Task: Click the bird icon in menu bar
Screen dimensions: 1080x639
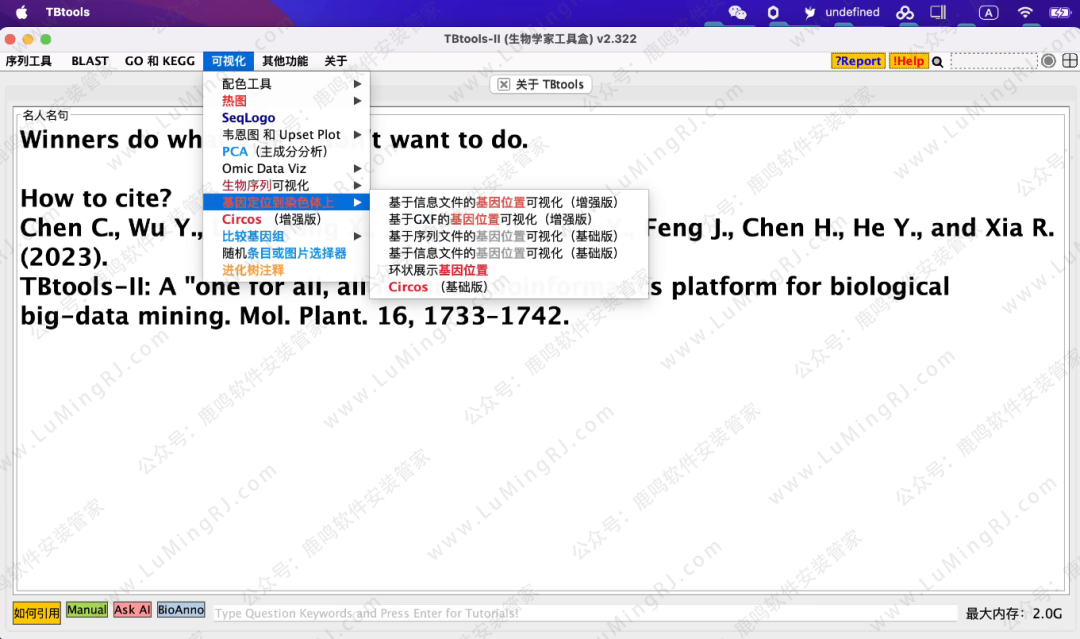Action: (809, 13)
